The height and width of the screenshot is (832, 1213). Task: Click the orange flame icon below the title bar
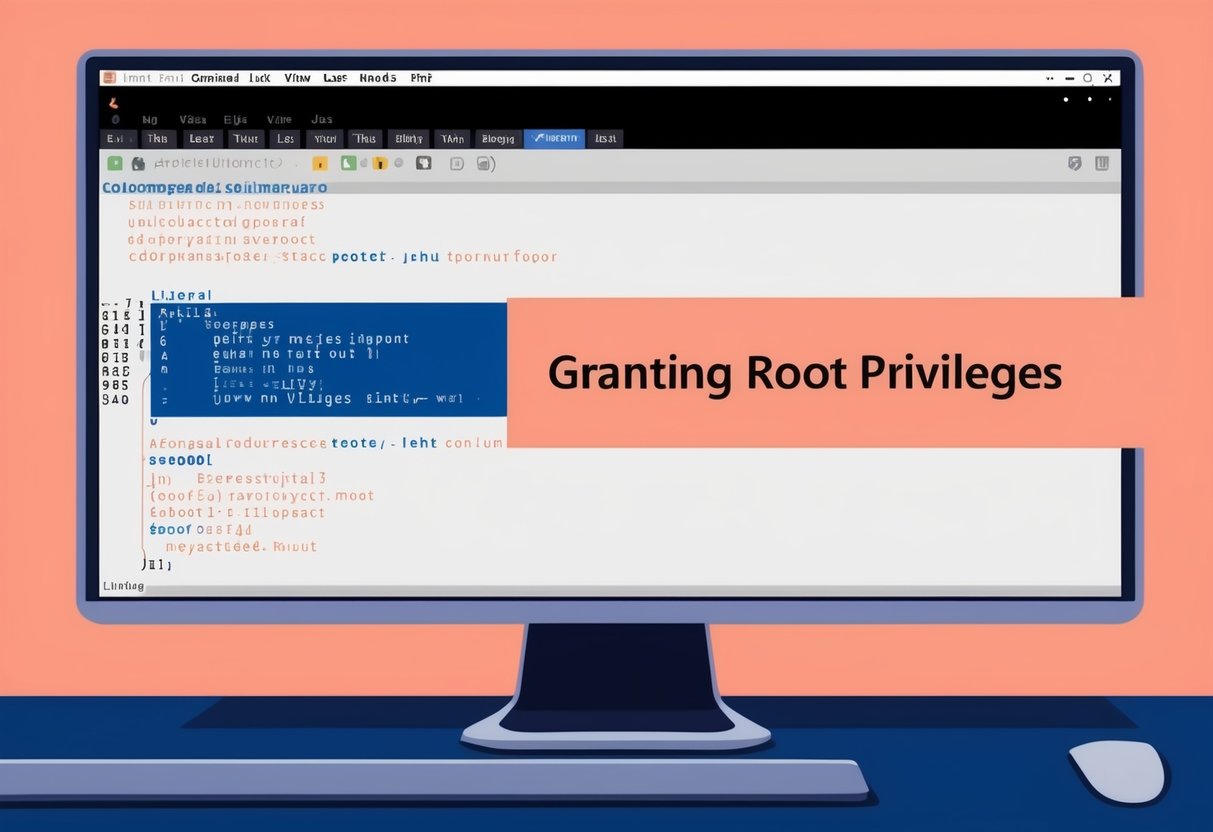[x=113, y=101]
